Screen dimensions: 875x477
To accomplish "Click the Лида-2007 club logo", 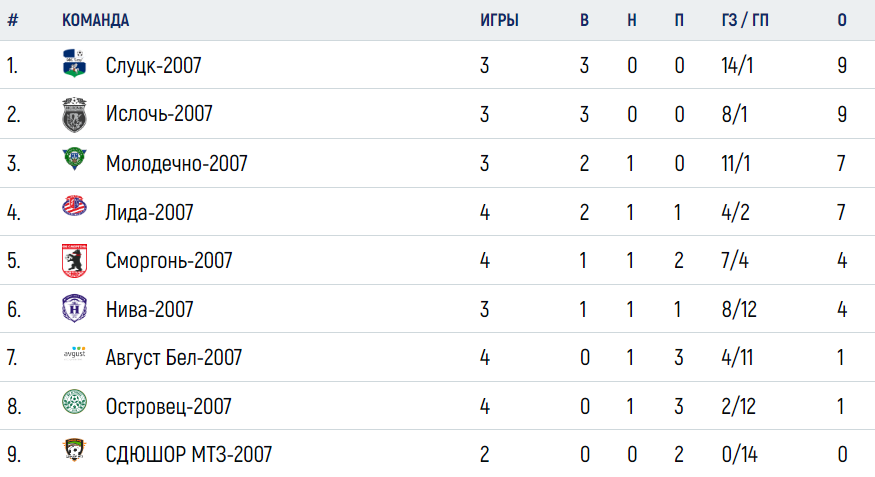I will [x=74, y=206].
